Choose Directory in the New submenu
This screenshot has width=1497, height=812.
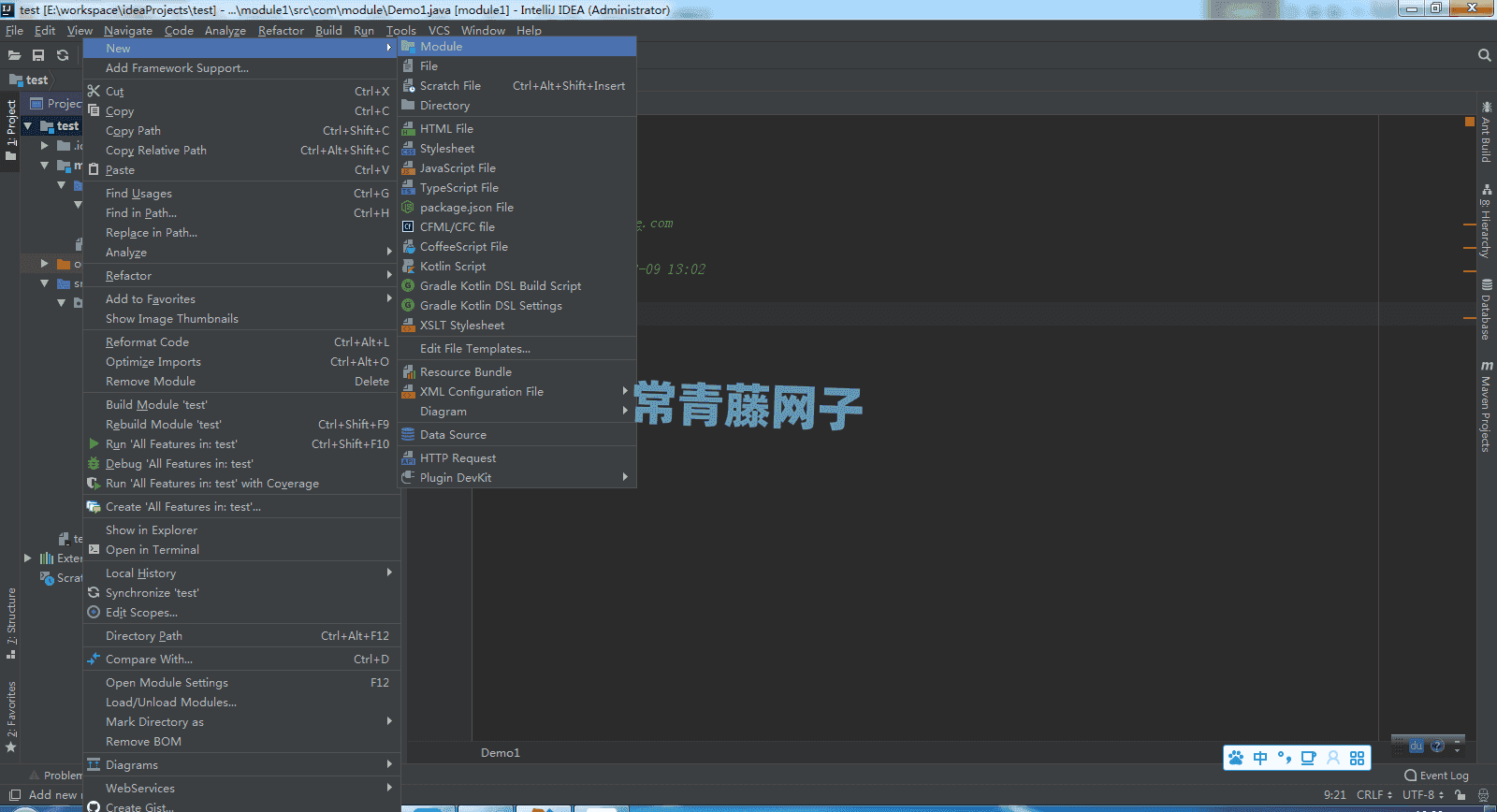517,105
